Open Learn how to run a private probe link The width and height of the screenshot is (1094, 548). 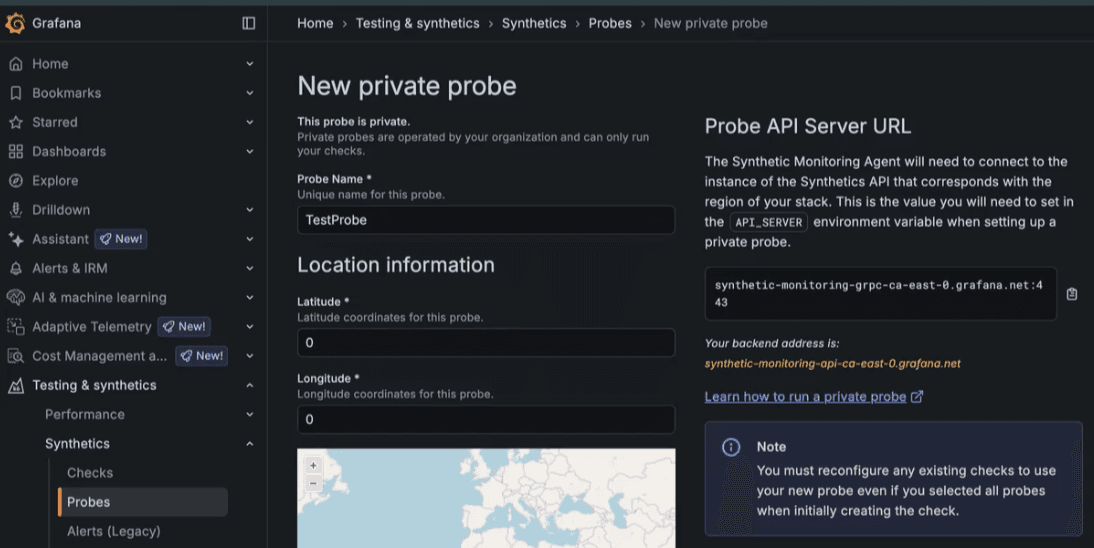coord(805,397)
